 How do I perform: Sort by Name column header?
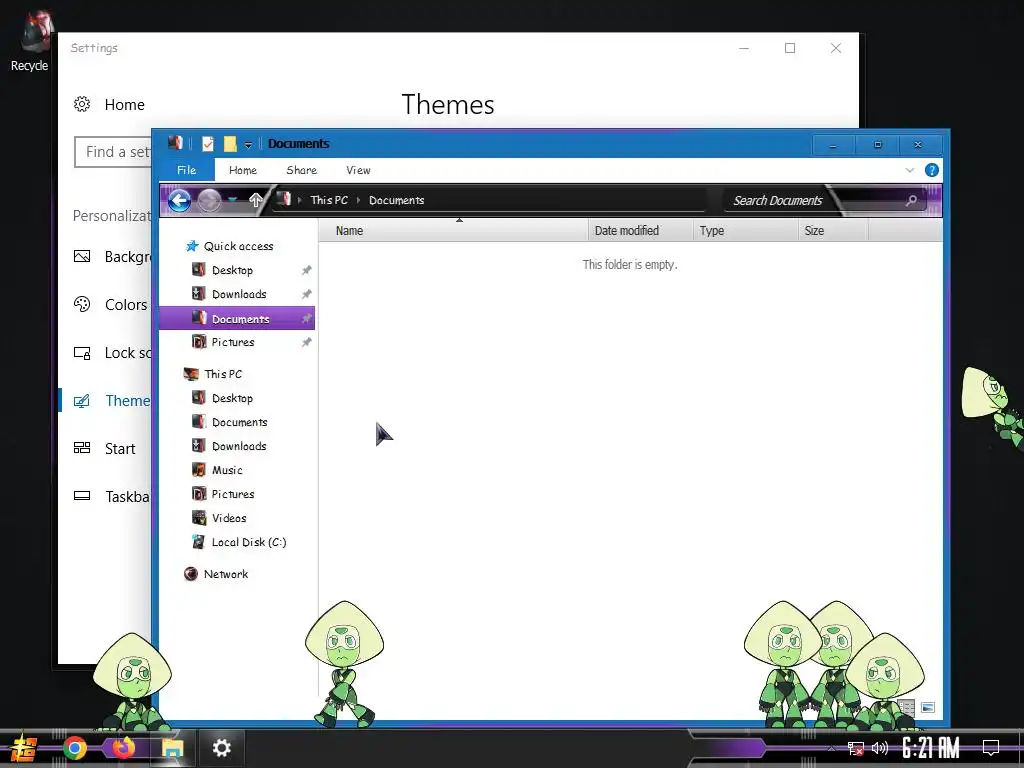click(453, 231)
